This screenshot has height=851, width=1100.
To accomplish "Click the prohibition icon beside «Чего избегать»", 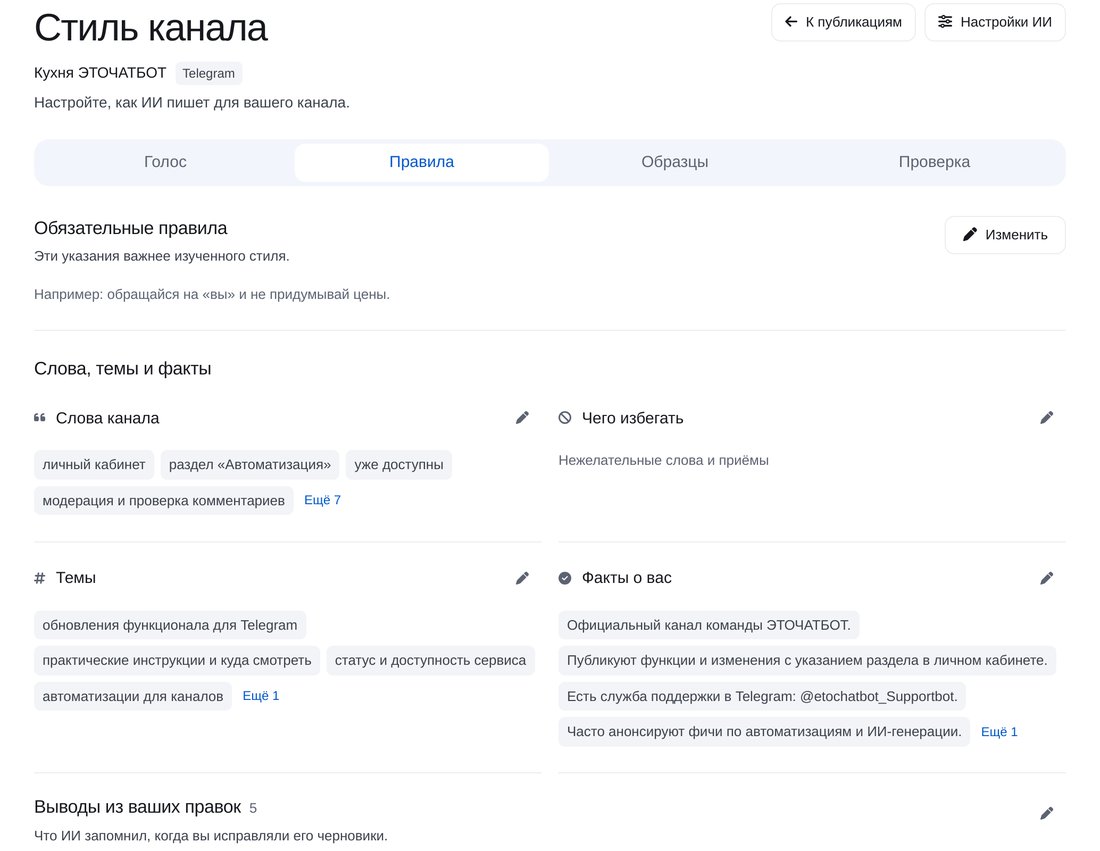I will click(565, 418).
